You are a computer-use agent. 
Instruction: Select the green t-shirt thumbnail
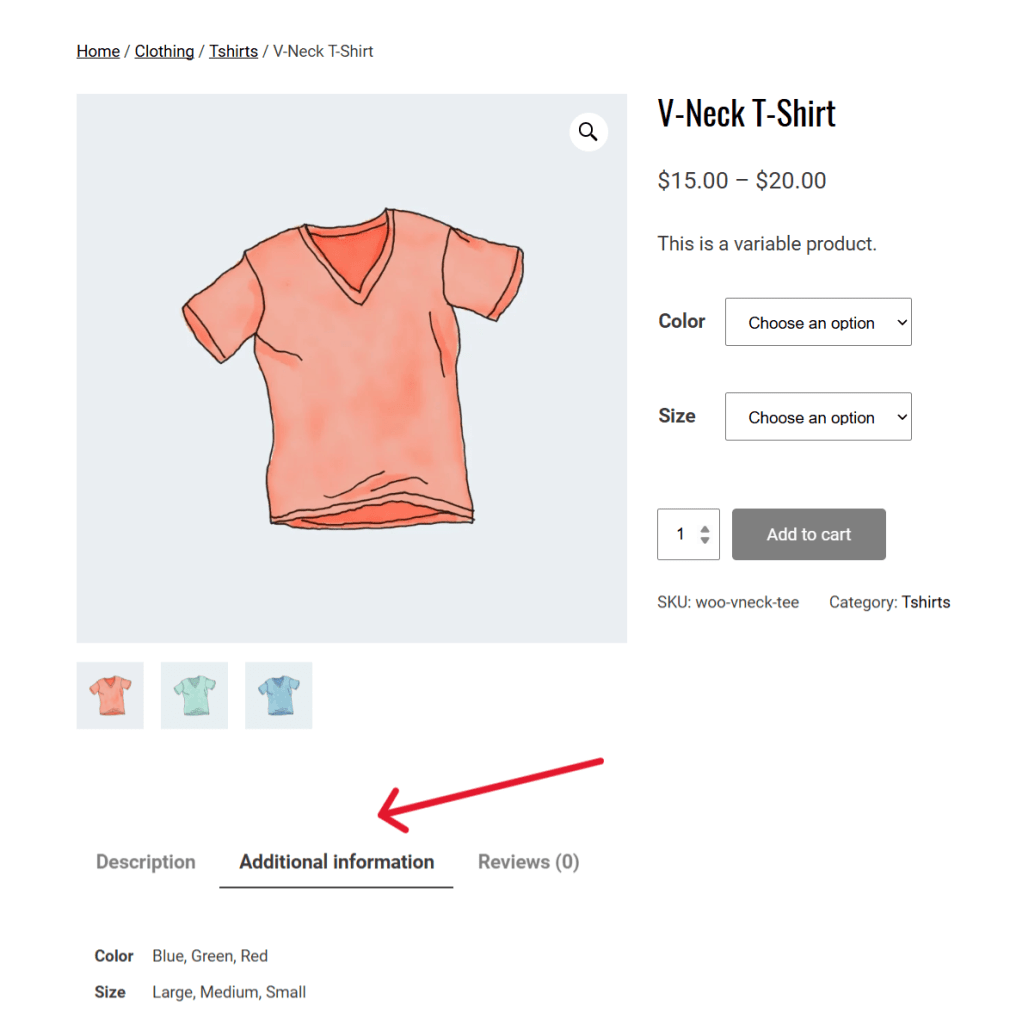coord(194,695)
